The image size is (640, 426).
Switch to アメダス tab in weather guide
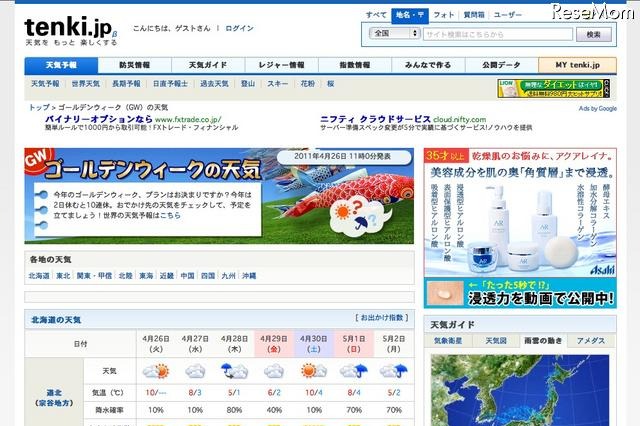coord(590,341)
